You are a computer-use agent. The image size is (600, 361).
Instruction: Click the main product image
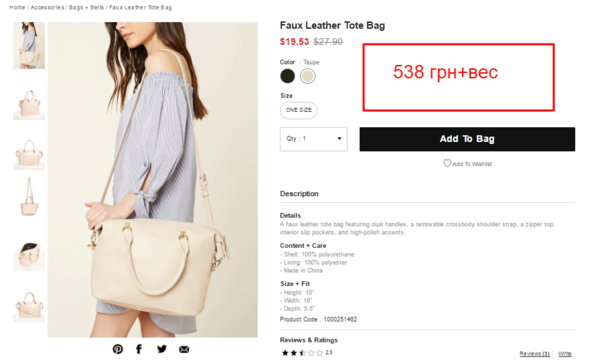pos(153,180)
